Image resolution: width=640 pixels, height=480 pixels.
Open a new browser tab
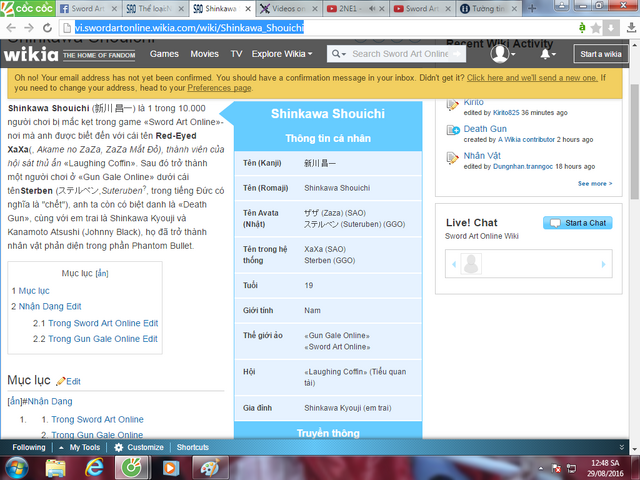click(532, 8)
